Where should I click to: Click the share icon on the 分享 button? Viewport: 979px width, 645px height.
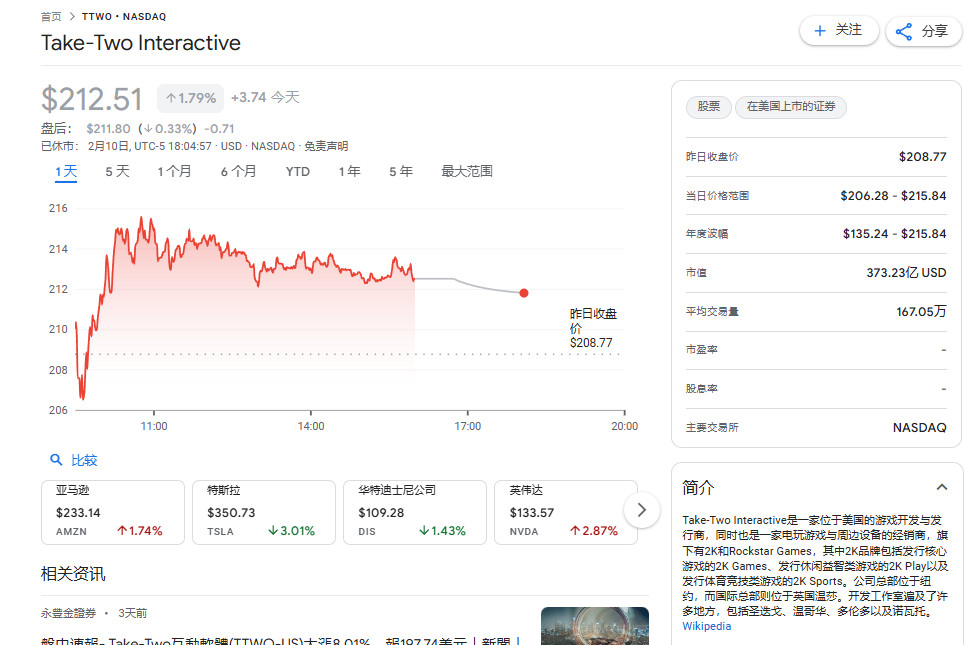tap(903, 31)
